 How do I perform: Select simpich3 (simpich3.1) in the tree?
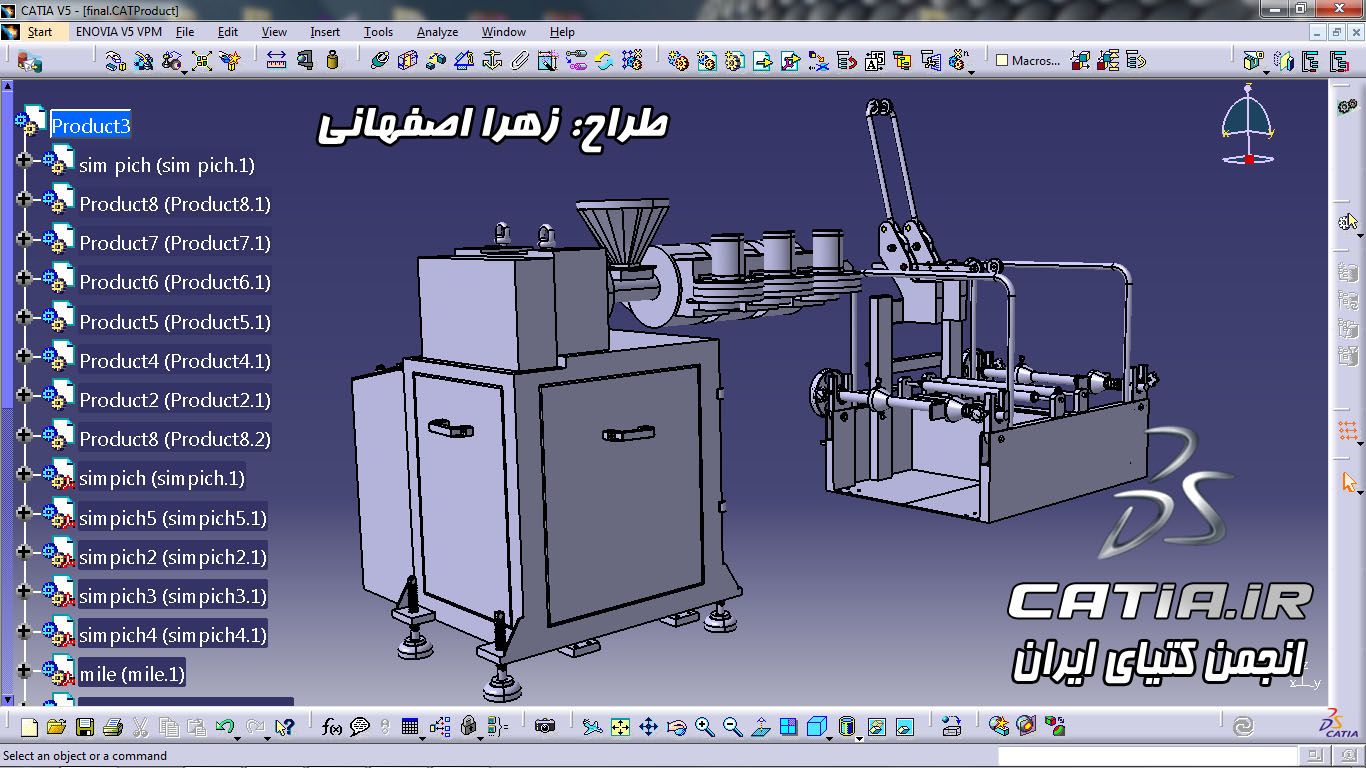173,596
